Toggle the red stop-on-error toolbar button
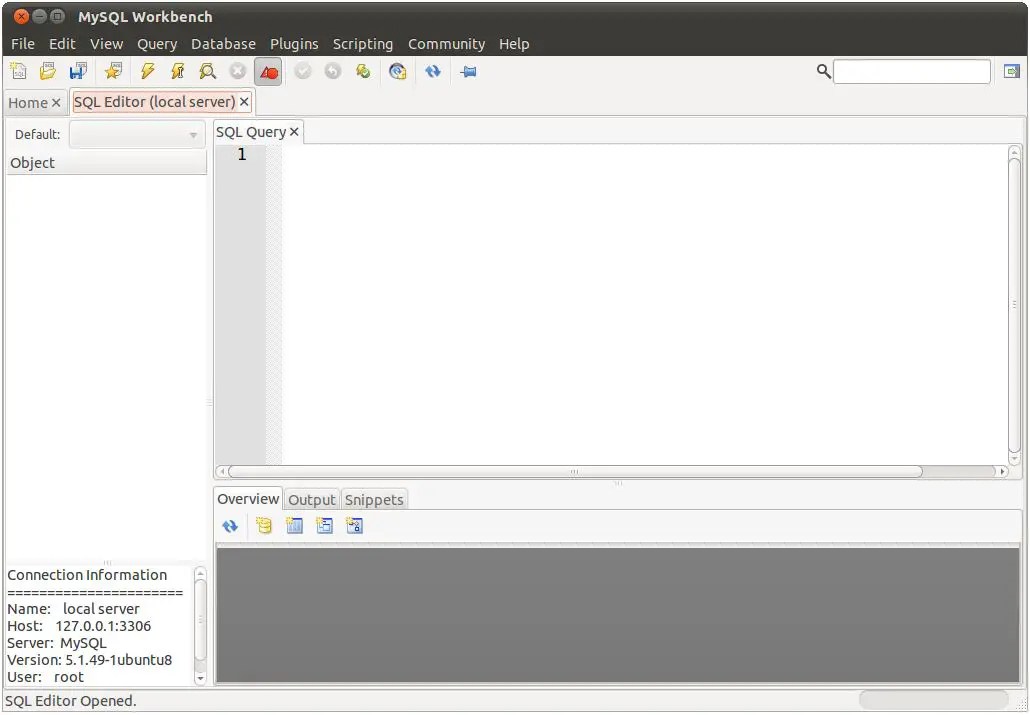 pyautogui.click(x=268, y=72)
